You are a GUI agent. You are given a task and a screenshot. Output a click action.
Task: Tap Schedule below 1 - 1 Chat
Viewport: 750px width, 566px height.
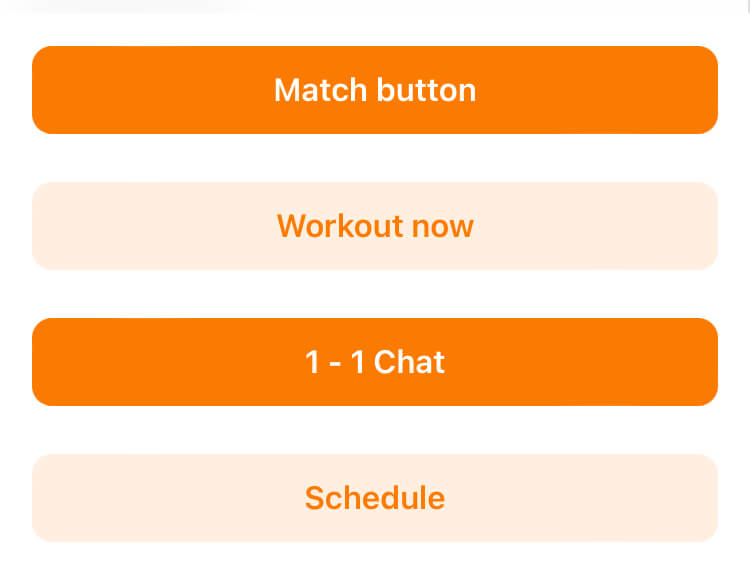(375, 498)
